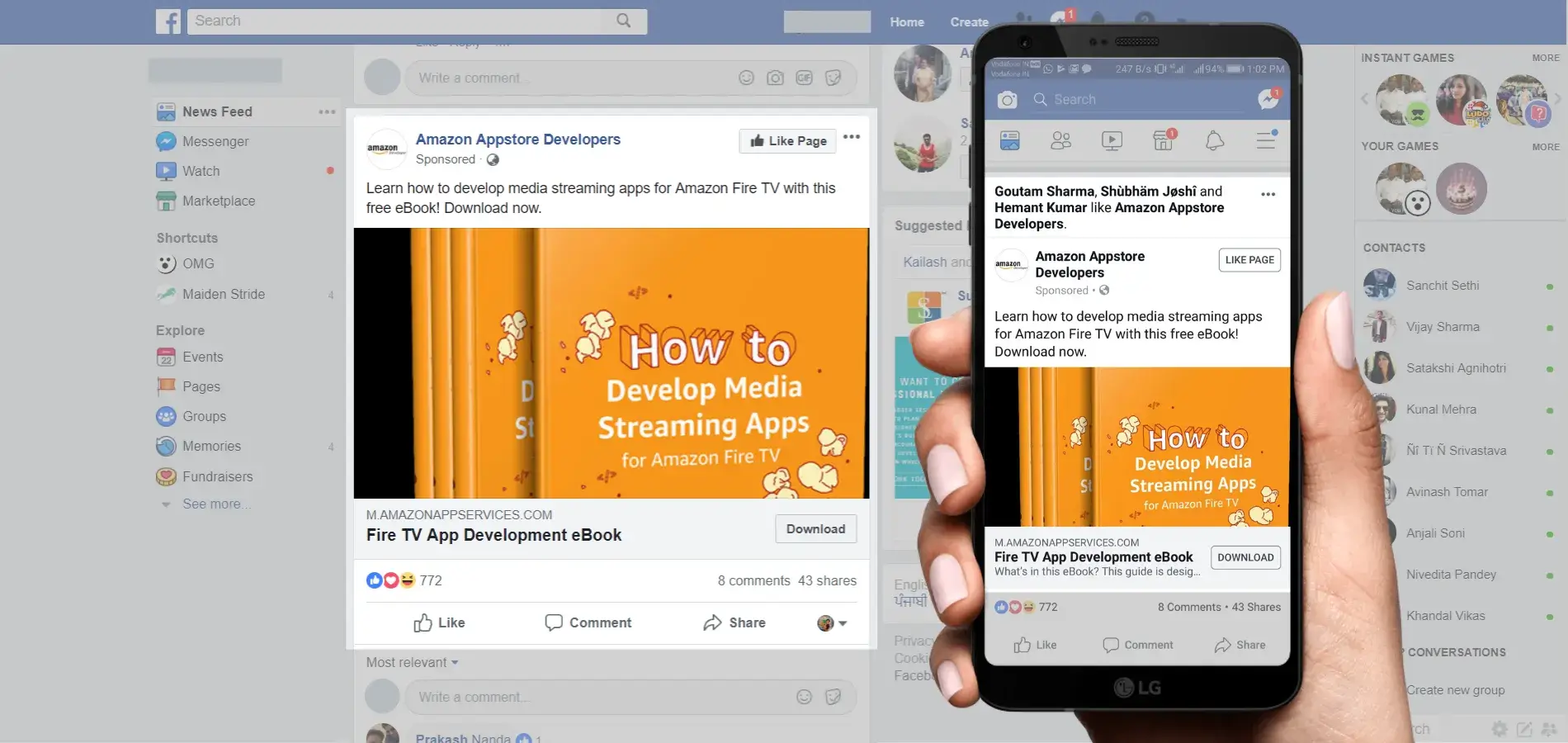
Task: Open Messenger icon on the phone's top bar
Action: coord(1268,98)
